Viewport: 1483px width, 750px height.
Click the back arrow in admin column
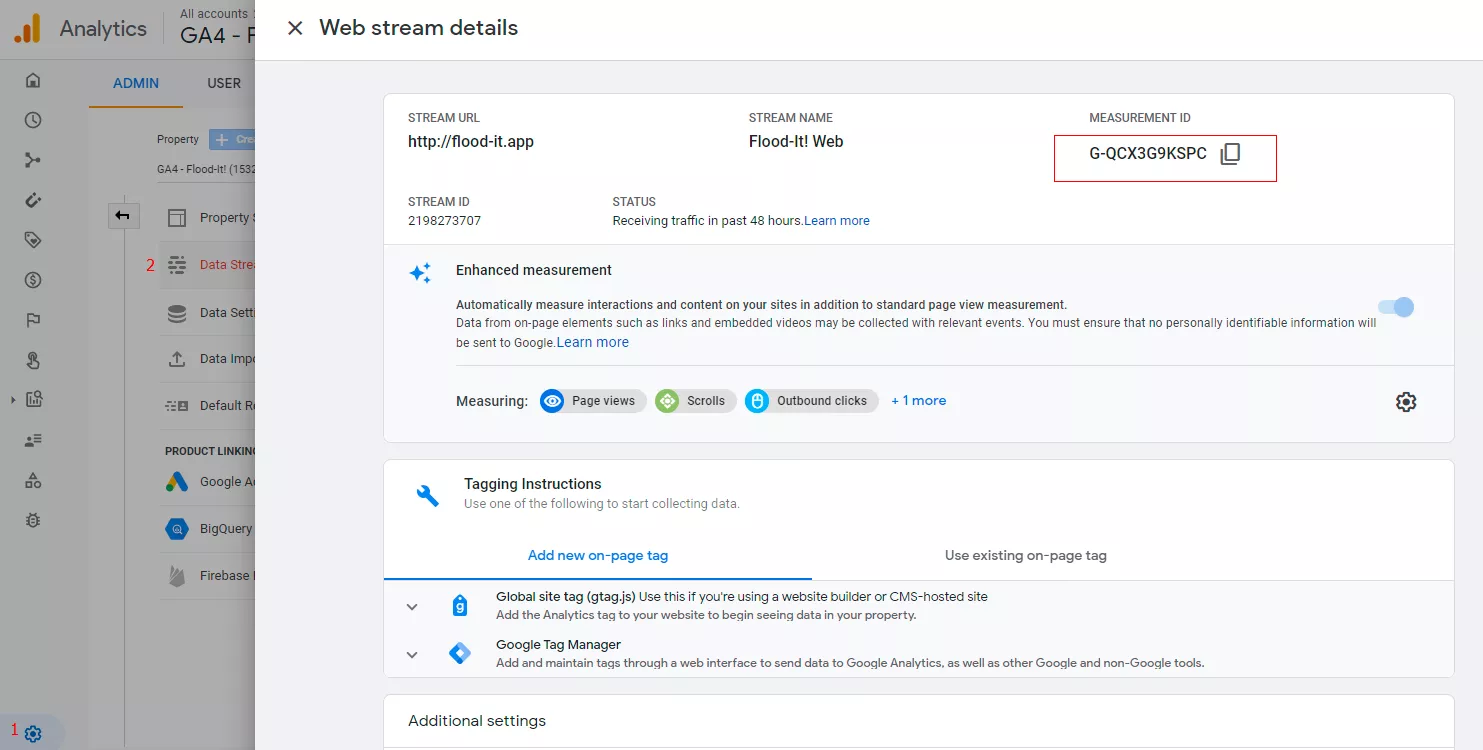[123, 215]
